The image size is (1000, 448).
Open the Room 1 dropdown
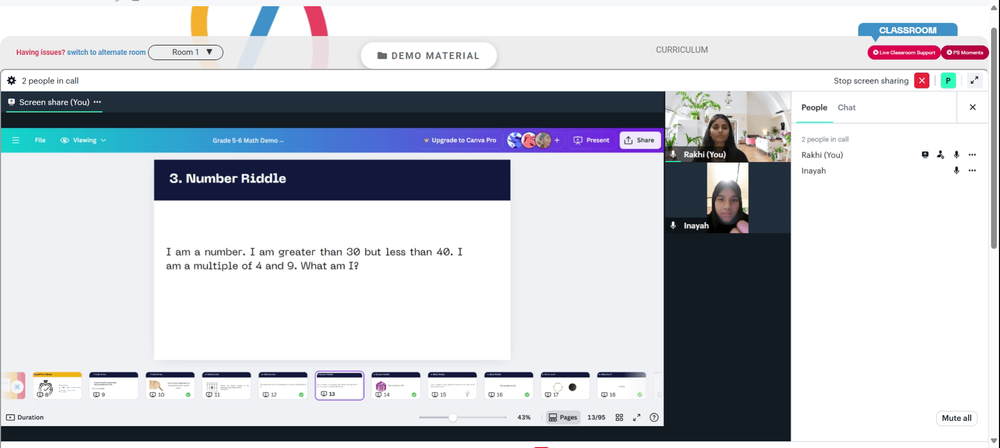pyautogui.click(x=186, y=52)
